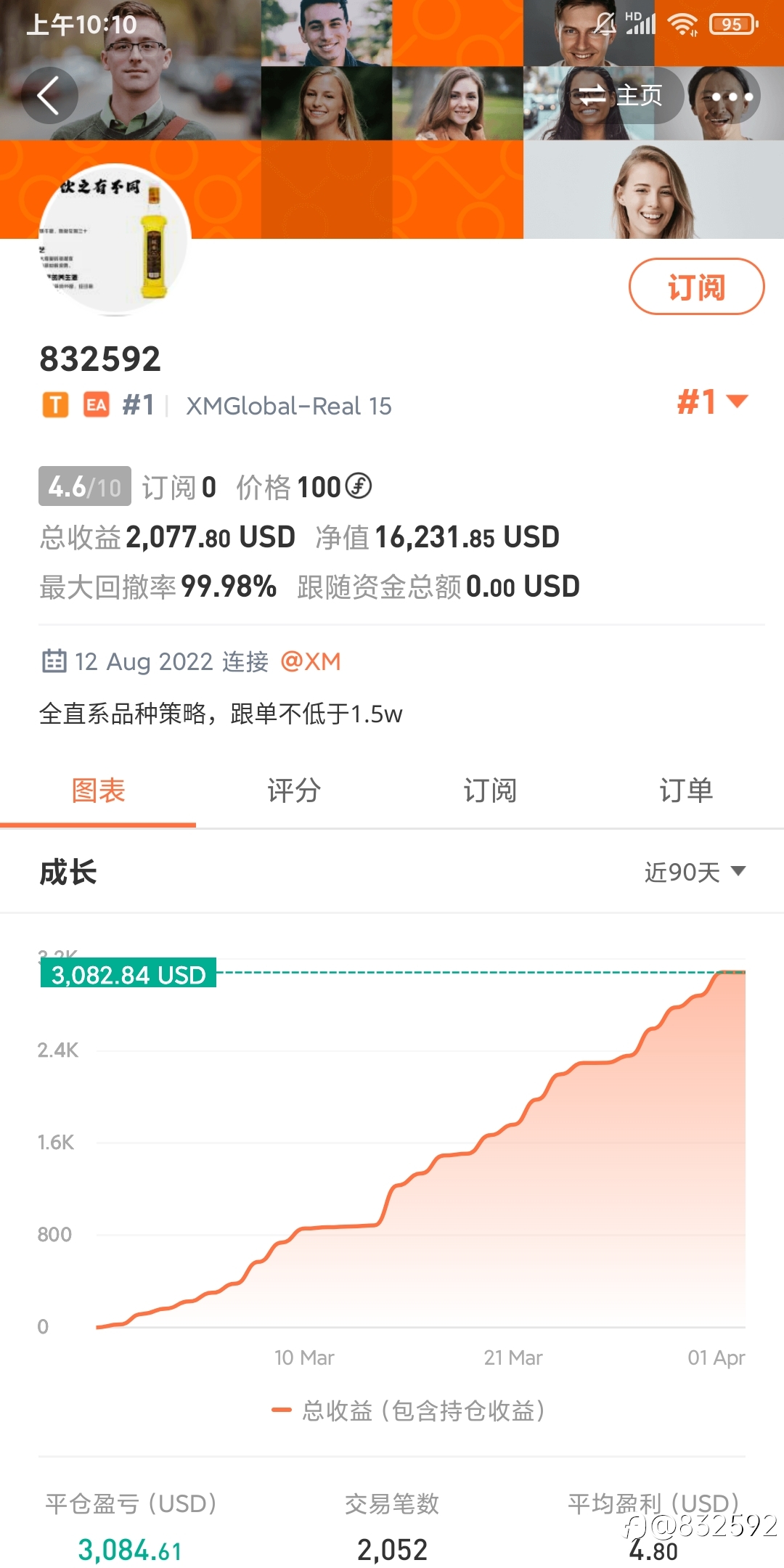Screen dimensions: 784x1568
Task: Open the @XM broker link
Action: click(311, 661)
